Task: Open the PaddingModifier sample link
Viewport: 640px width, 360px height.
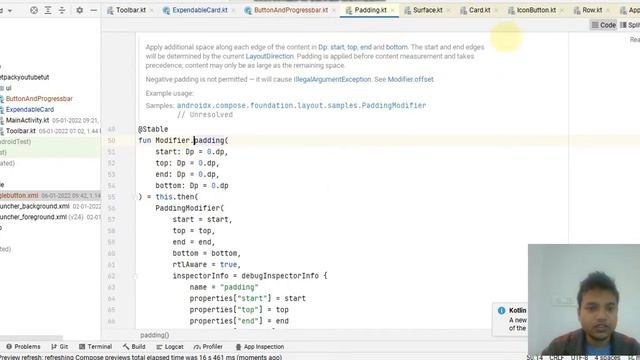Action: 301,105
